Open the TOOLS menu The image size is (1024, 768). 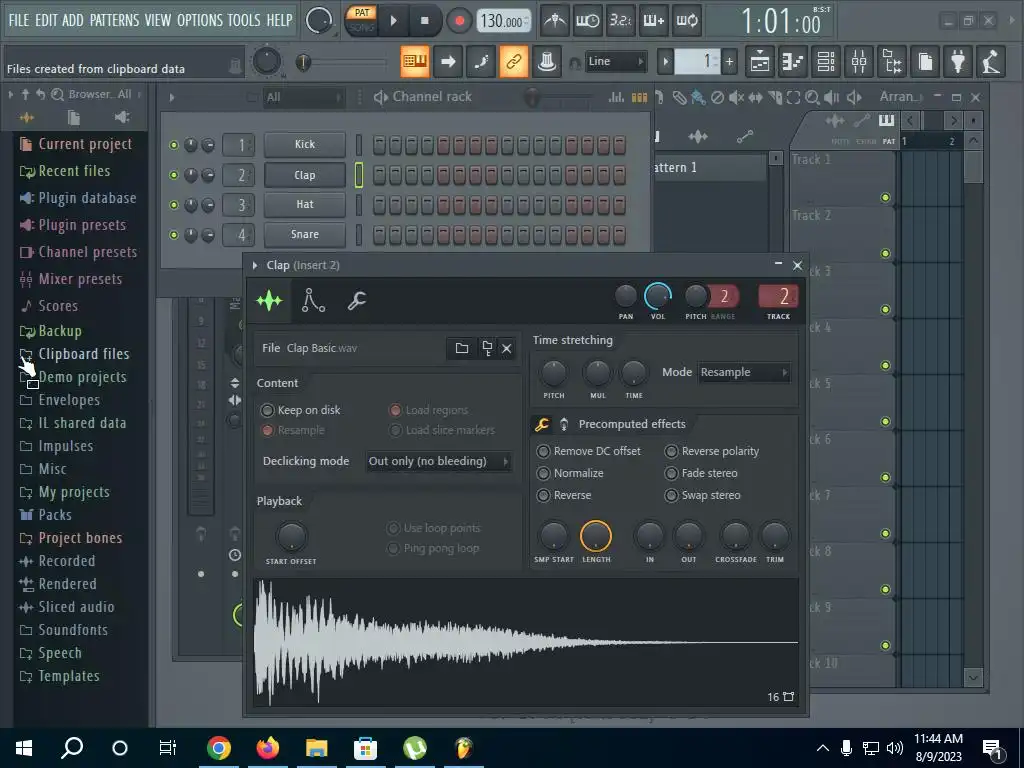click(244, 20)
